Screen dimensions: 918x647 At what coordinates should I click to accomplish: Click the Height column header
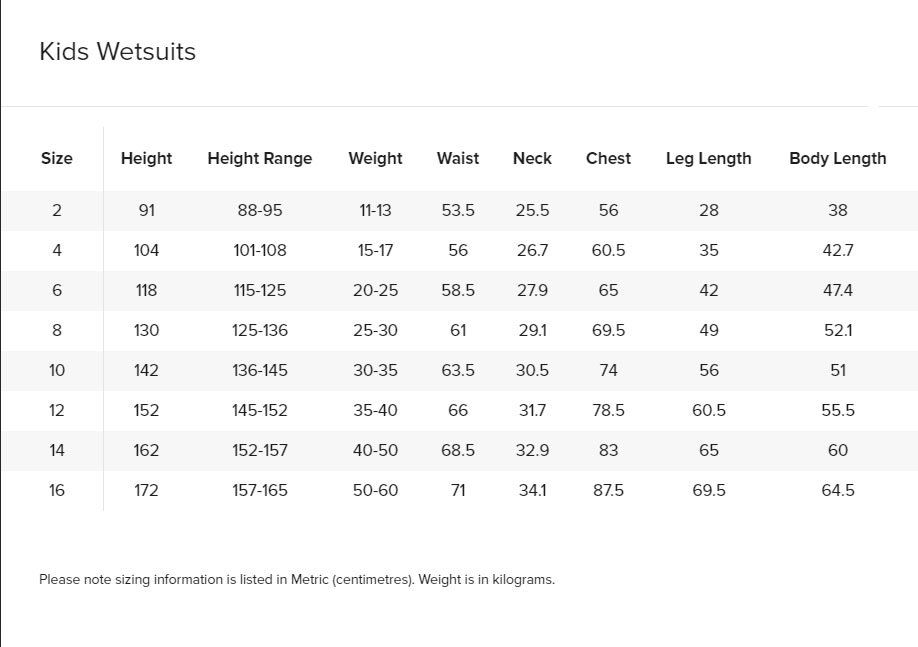tap(146, 158)
